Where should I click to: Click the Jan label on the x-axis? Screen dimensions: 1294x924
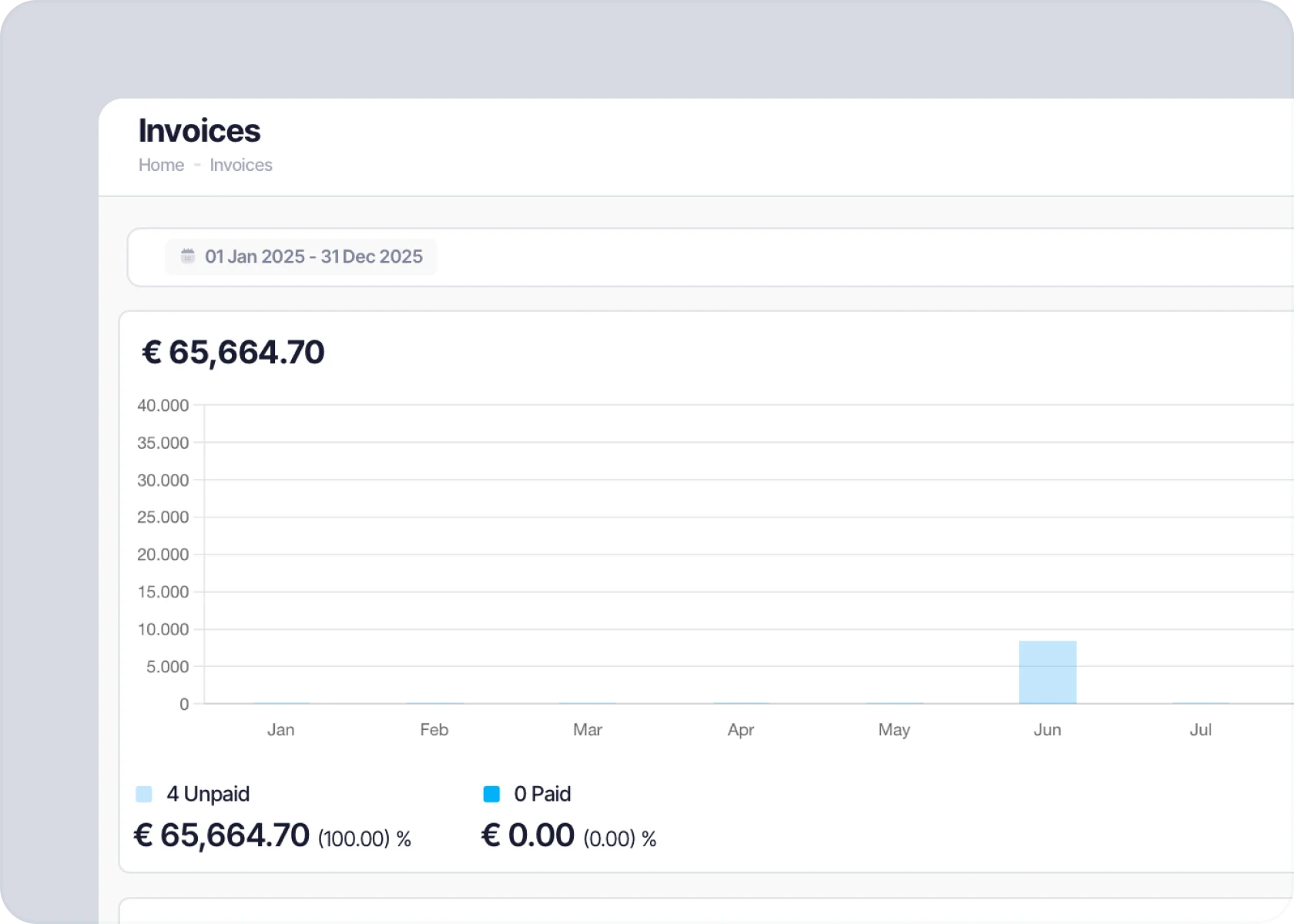pyautogui.click(x=281, y=730)
